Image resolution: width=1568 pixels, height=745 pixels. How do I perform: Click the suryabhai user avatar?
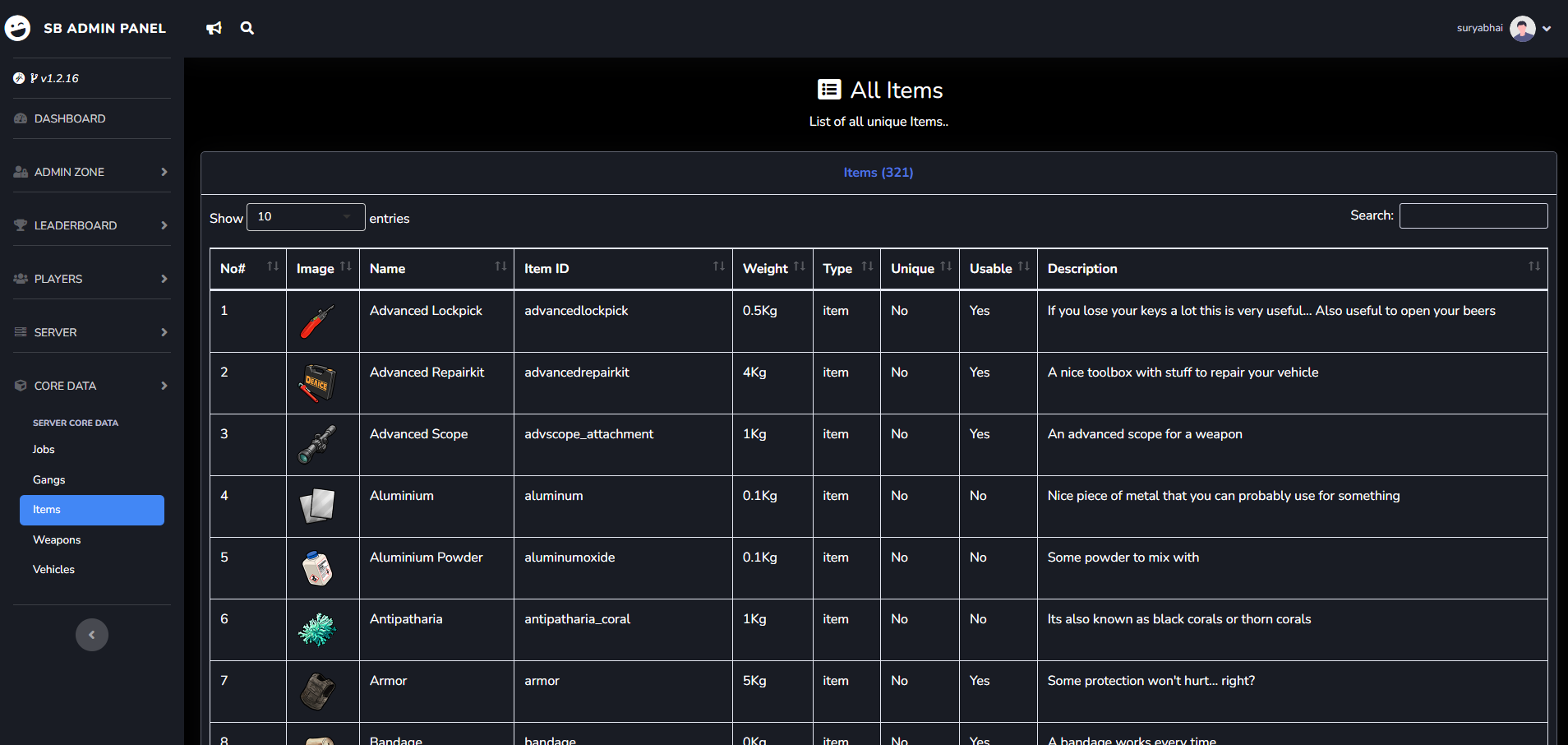pyautogui.click(x=1522, y=28)
